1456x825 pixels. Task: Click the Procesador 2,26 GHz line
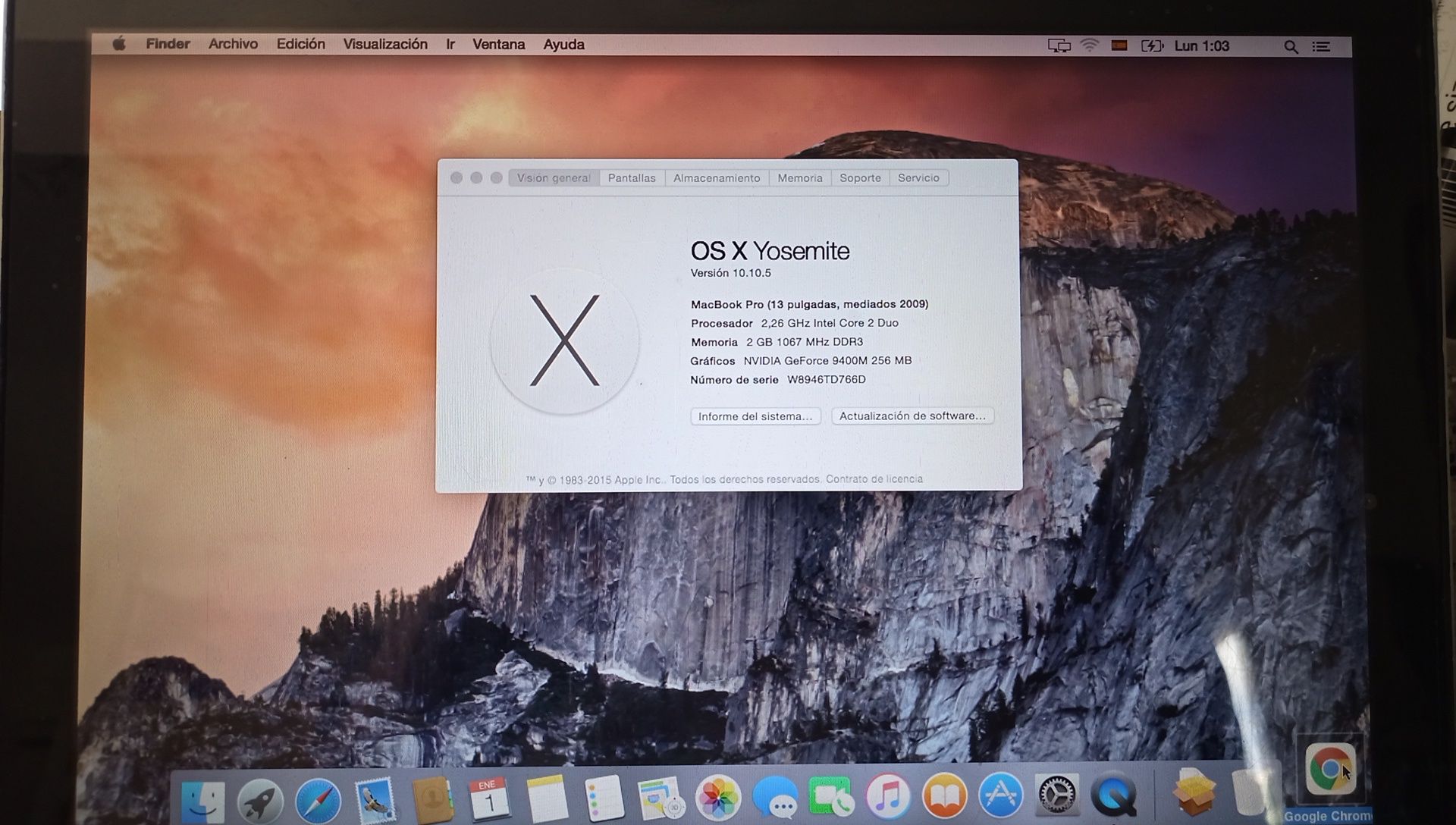tap(794, 323)
